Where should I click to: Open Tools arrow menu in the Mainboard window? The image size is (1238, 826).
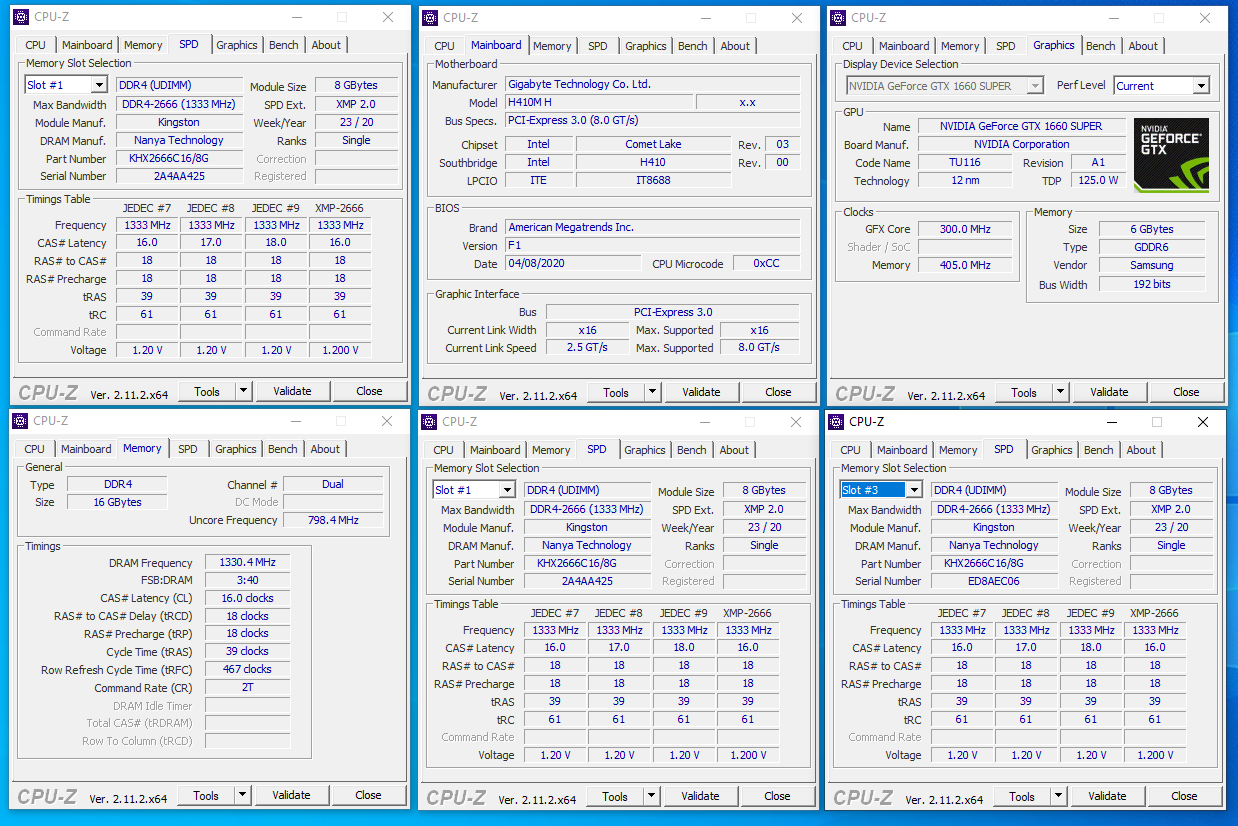click(652, 393)
